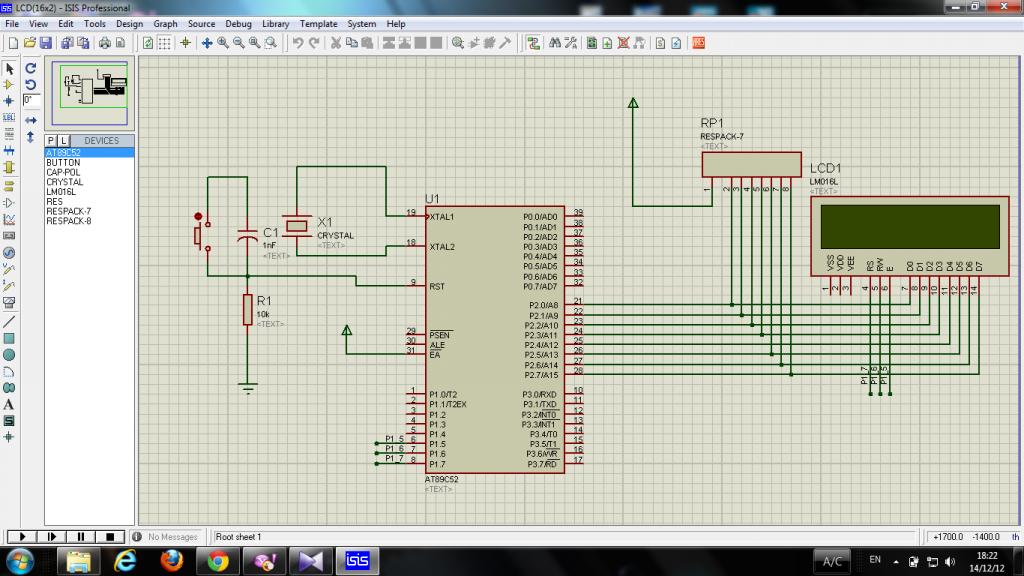Activate Generator mode
Image resolution: width=1024 pixels, height=576 pixels.
(x=9, y=252)
